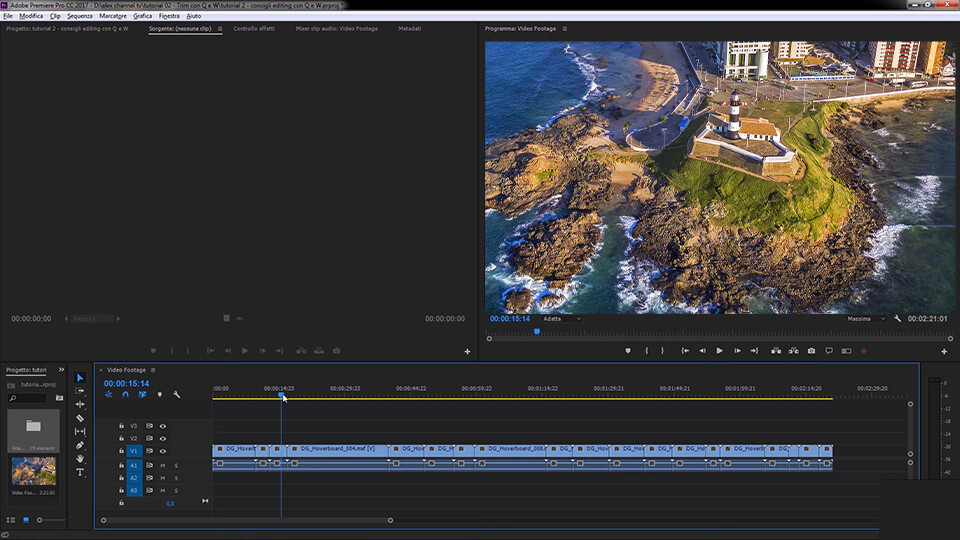The image size is (960, 540).
Task: Select the Razor tool
Action: point(80,418)
